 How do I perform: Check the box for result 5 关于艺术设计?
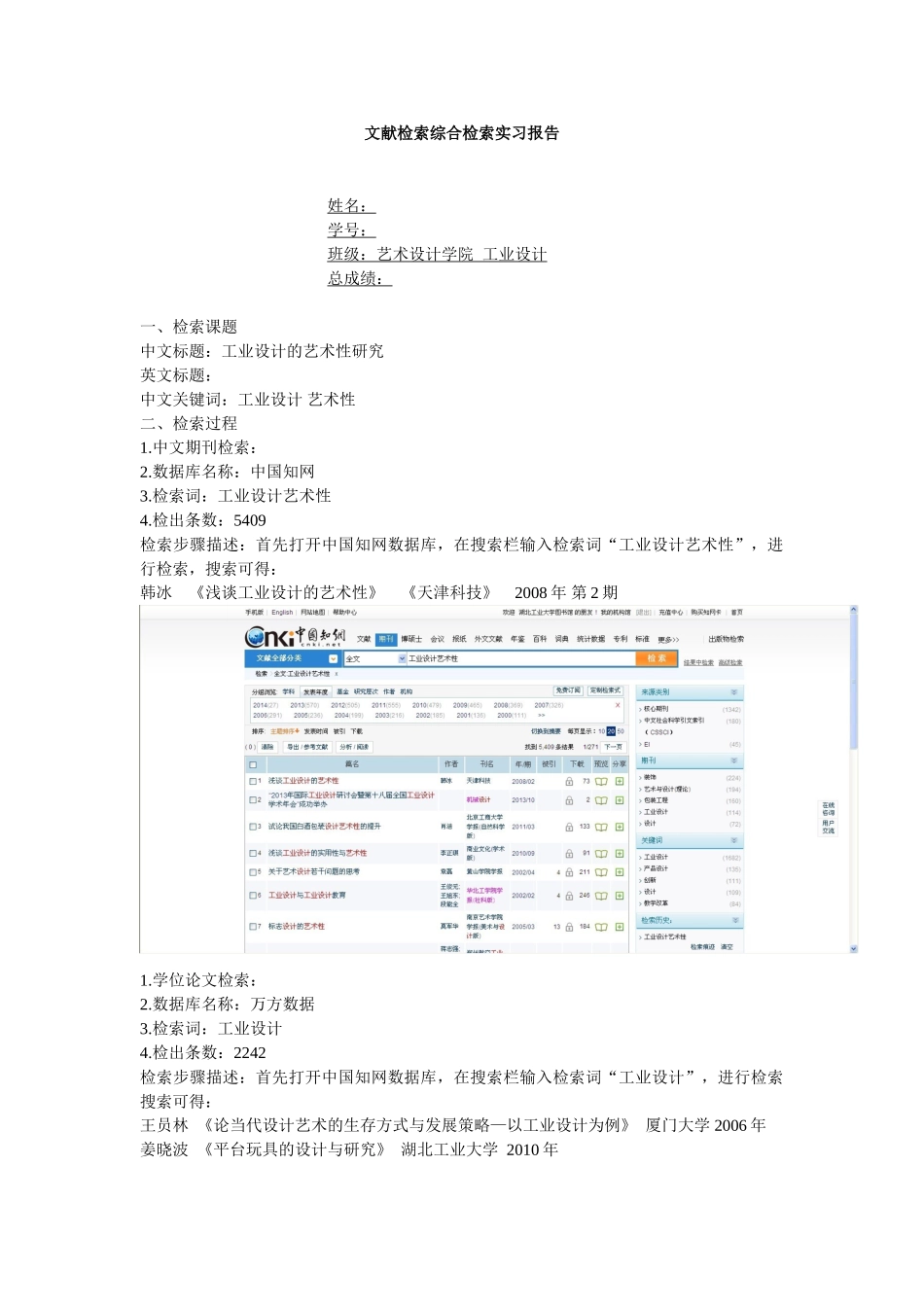tap(253, 872)
